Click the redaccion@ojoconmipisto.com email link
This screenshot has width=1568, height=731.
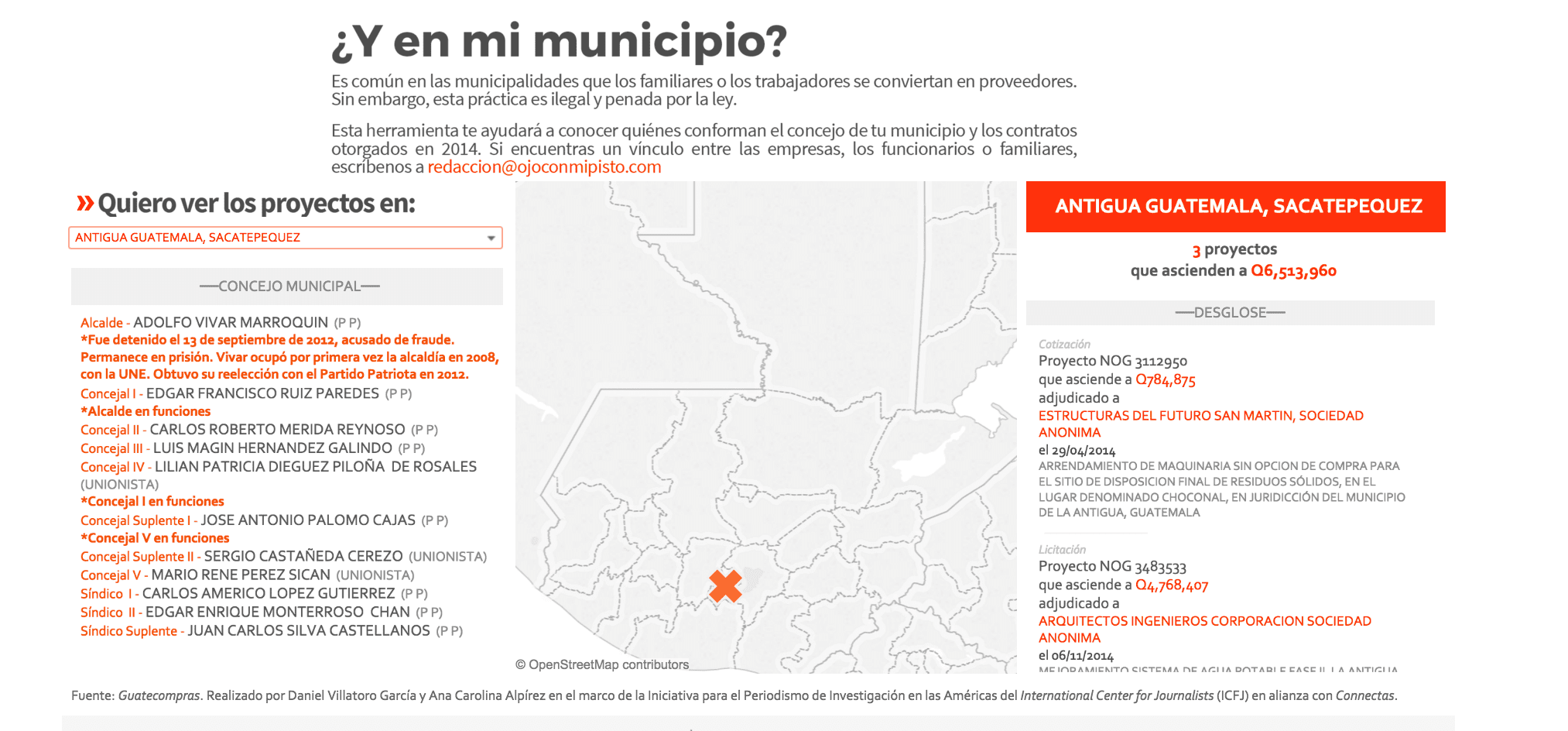(544, 167)
